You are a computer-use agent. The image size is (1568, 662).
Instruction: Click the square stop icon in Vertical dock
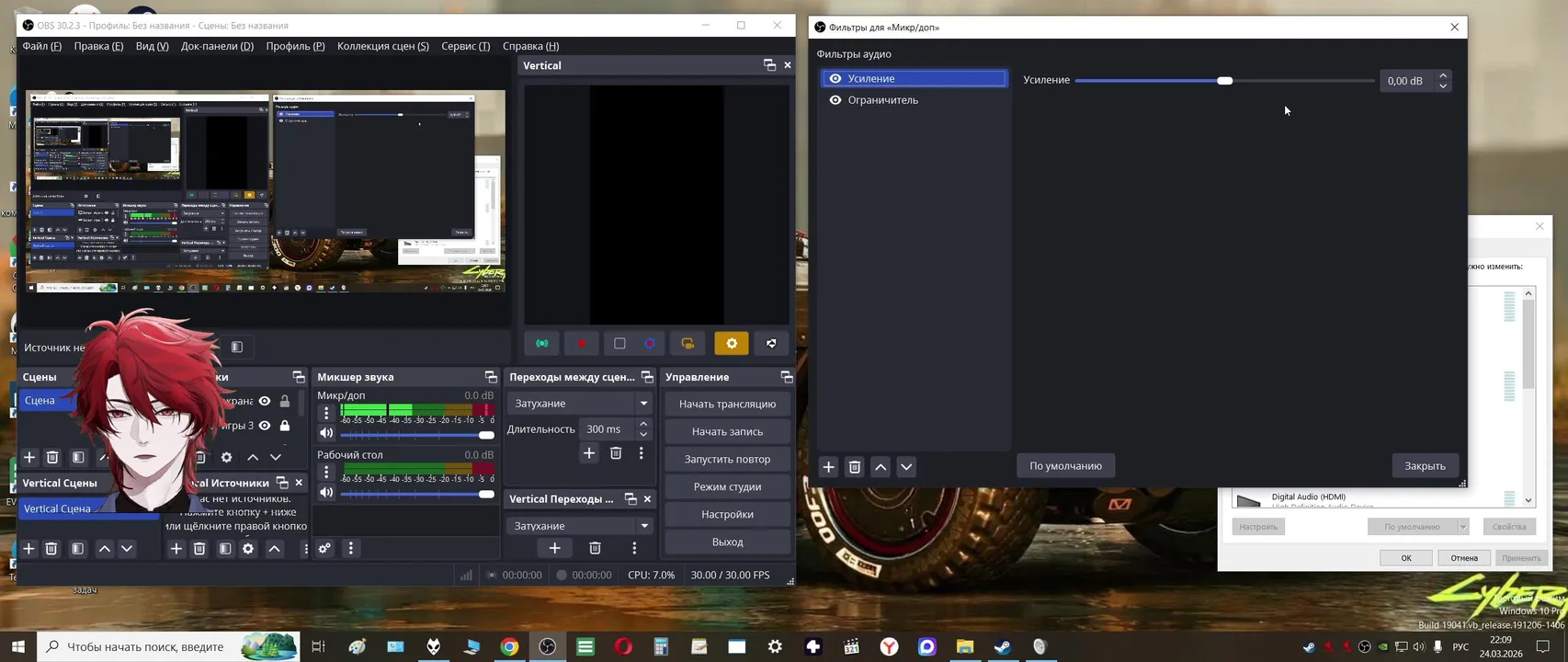coord(619,343)
